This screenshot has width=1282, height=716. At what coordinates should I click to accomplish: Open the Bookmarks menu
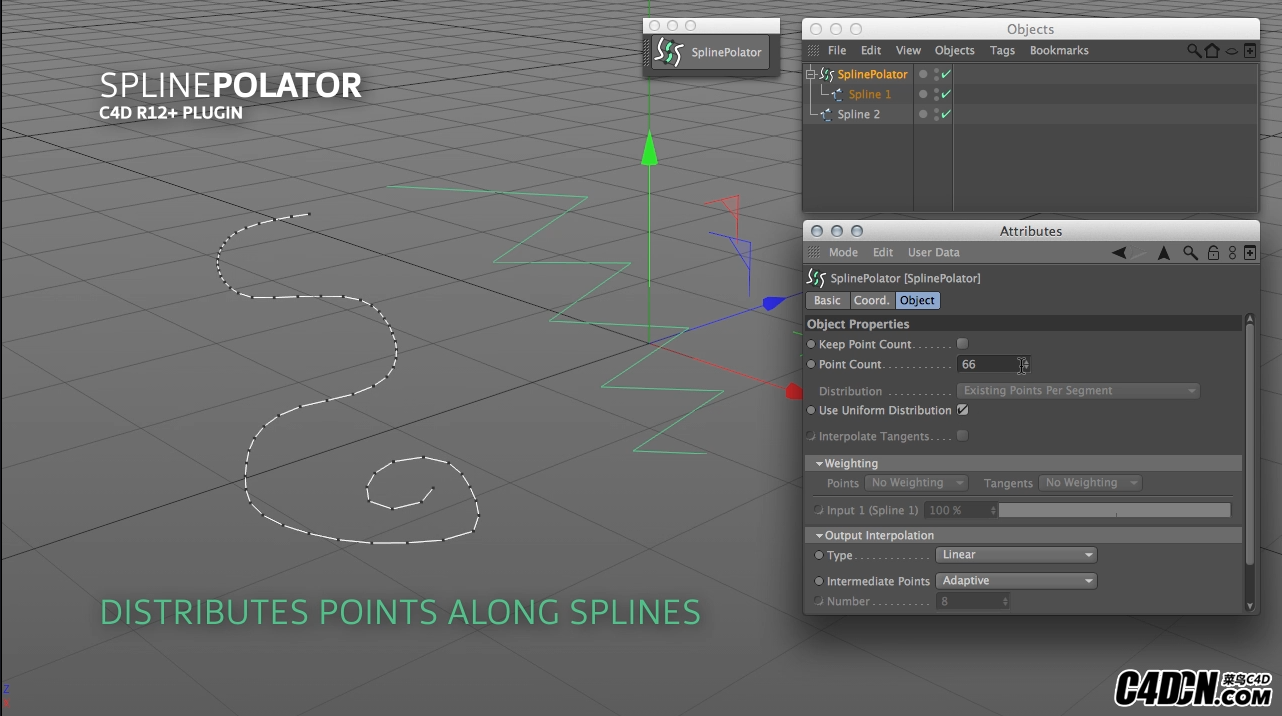(x=1059, y=51)
